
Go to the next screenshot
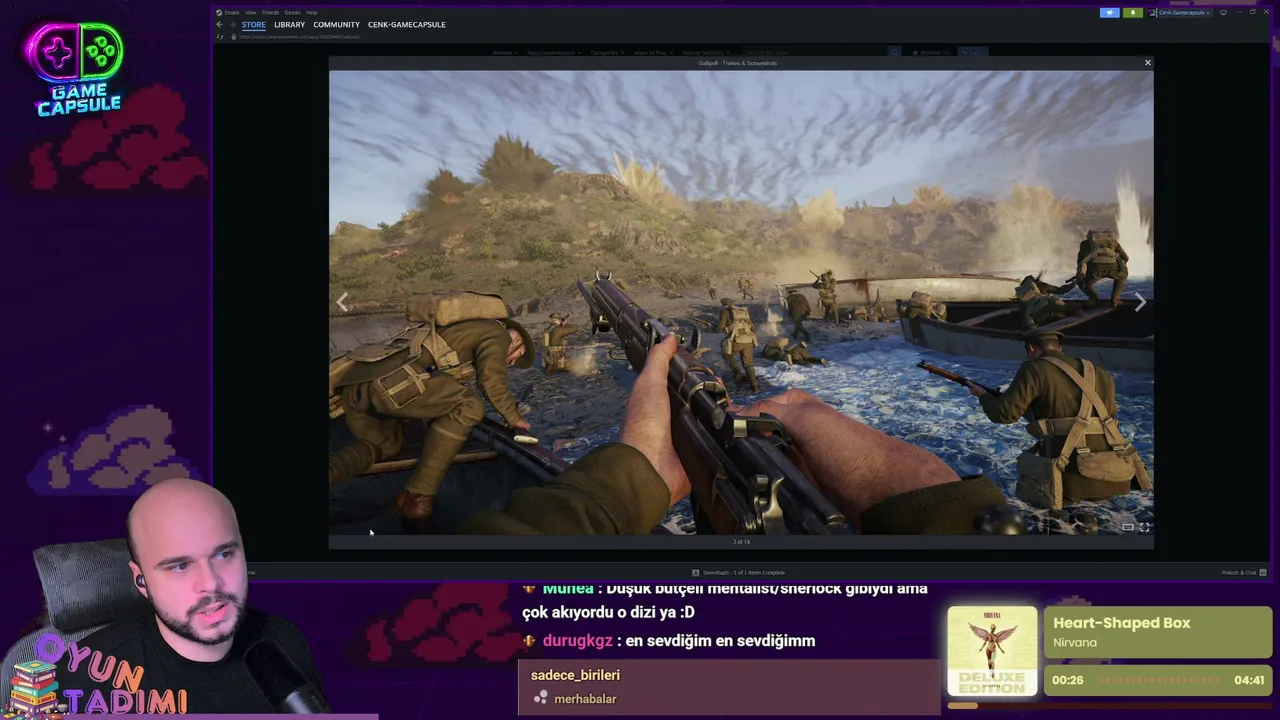click(x=1139, y=302)
